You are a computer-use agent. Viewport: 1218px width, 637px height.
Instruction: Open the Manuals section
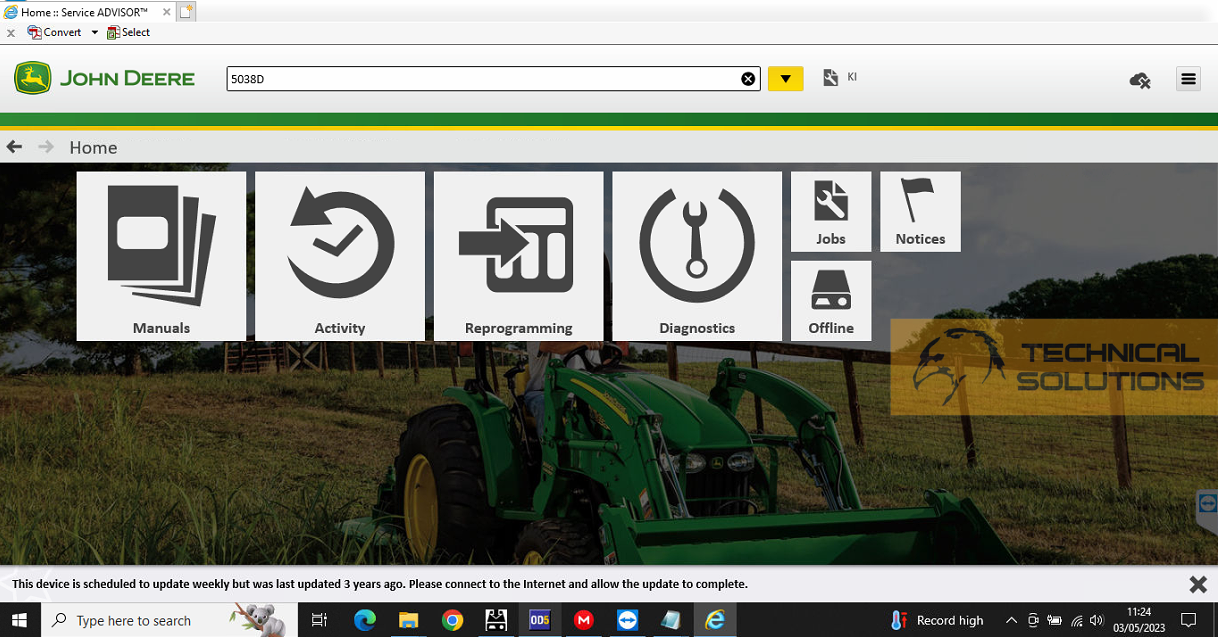click(x=160, y=255)
